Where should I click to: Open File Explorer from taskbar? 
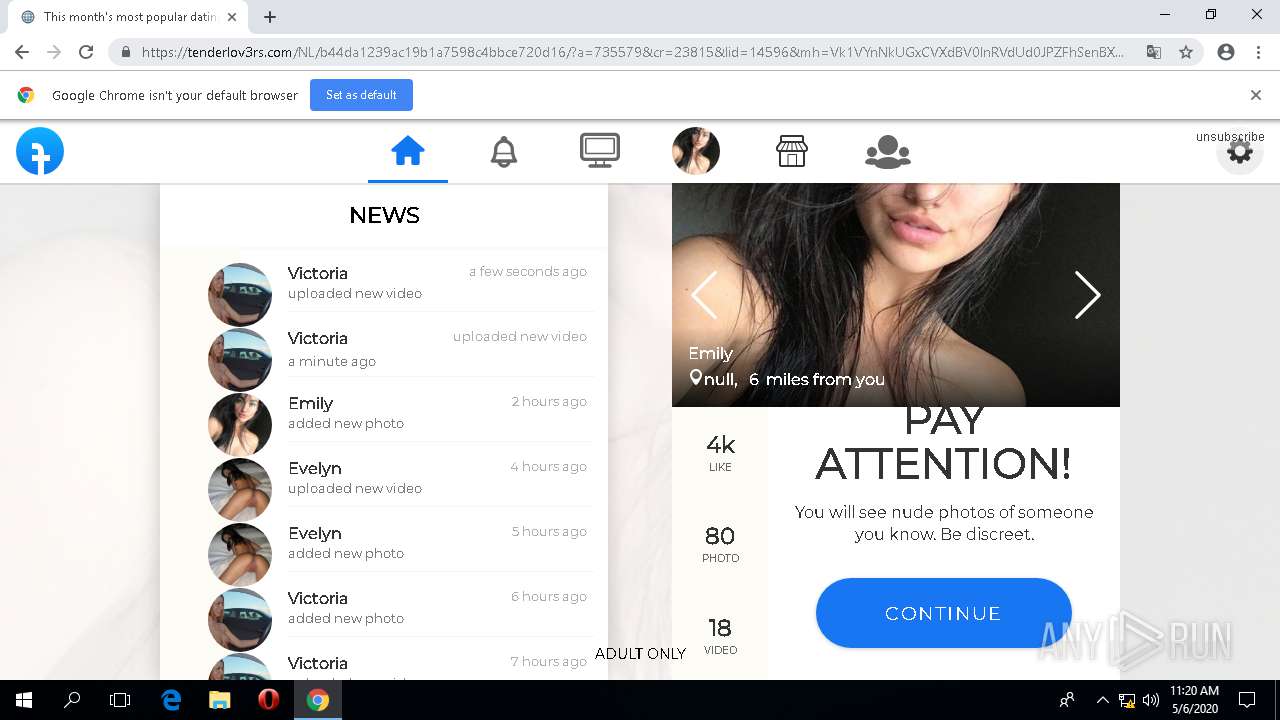tap(220, 700)
